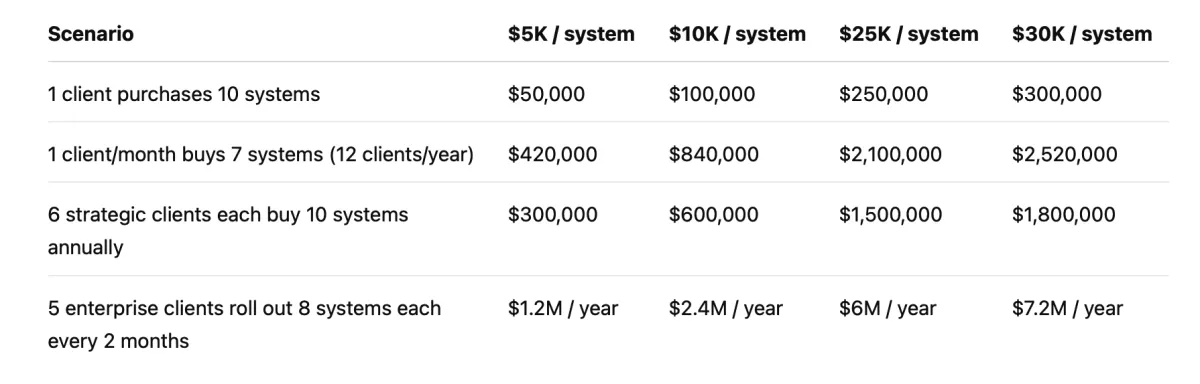Screen dimensions: 1200x384
Task: Select the $1.2M / year cell
Action: [563, 308]
